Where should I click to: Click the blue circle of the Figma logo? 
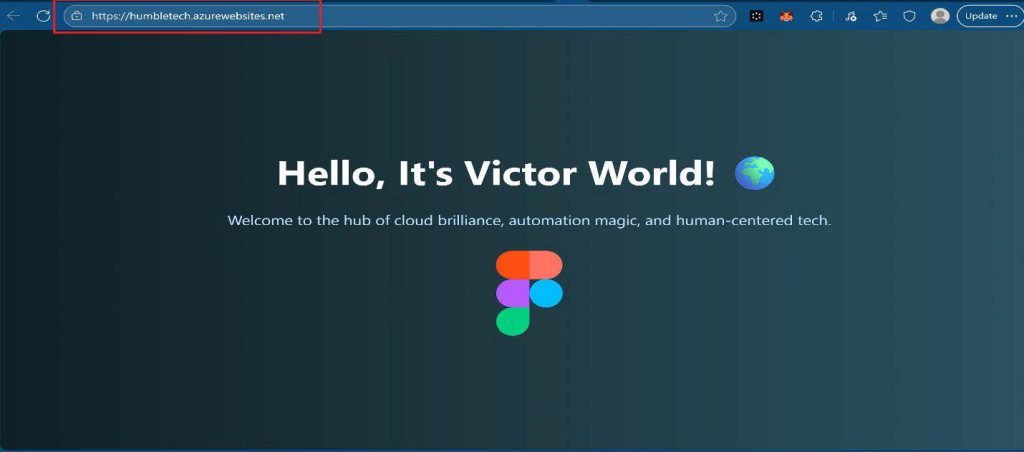click(546, 293)
